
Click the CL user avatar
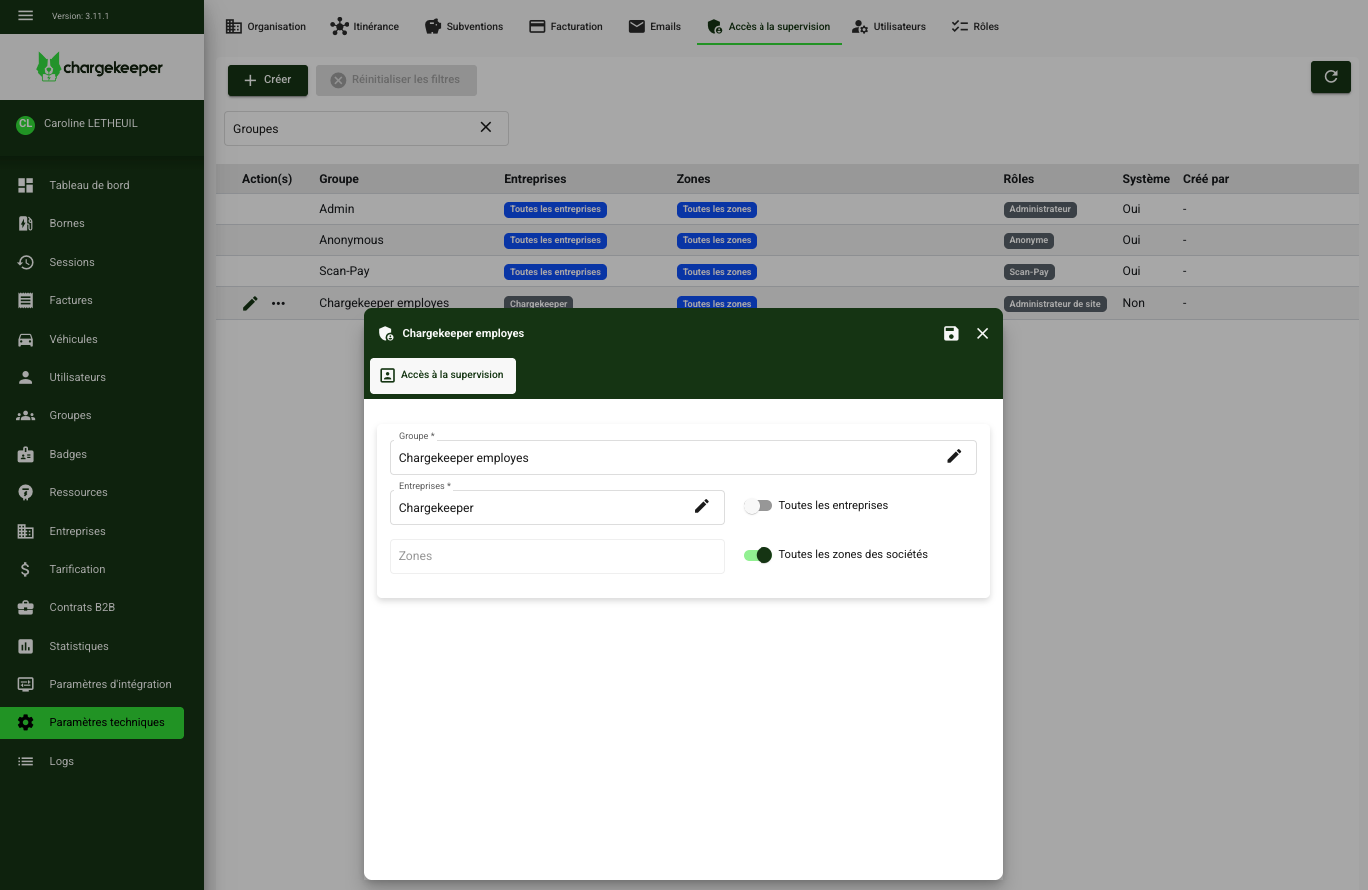pos(25,124)
